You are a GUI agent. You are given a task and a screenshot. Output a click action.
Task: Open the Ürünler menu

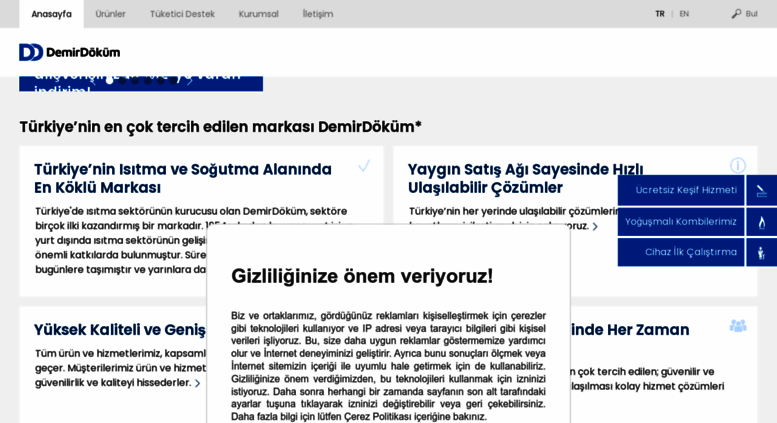point(111,14)
